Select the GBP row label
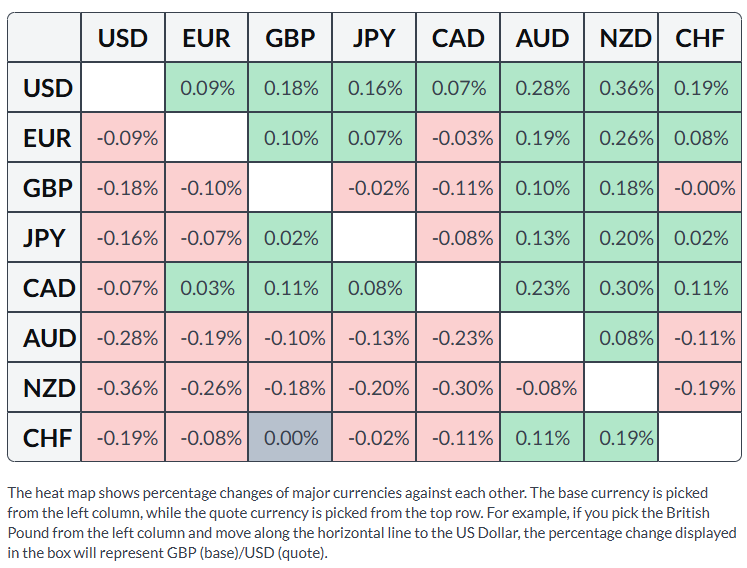The height and width of the screenshot is (568, 747). 44,188
